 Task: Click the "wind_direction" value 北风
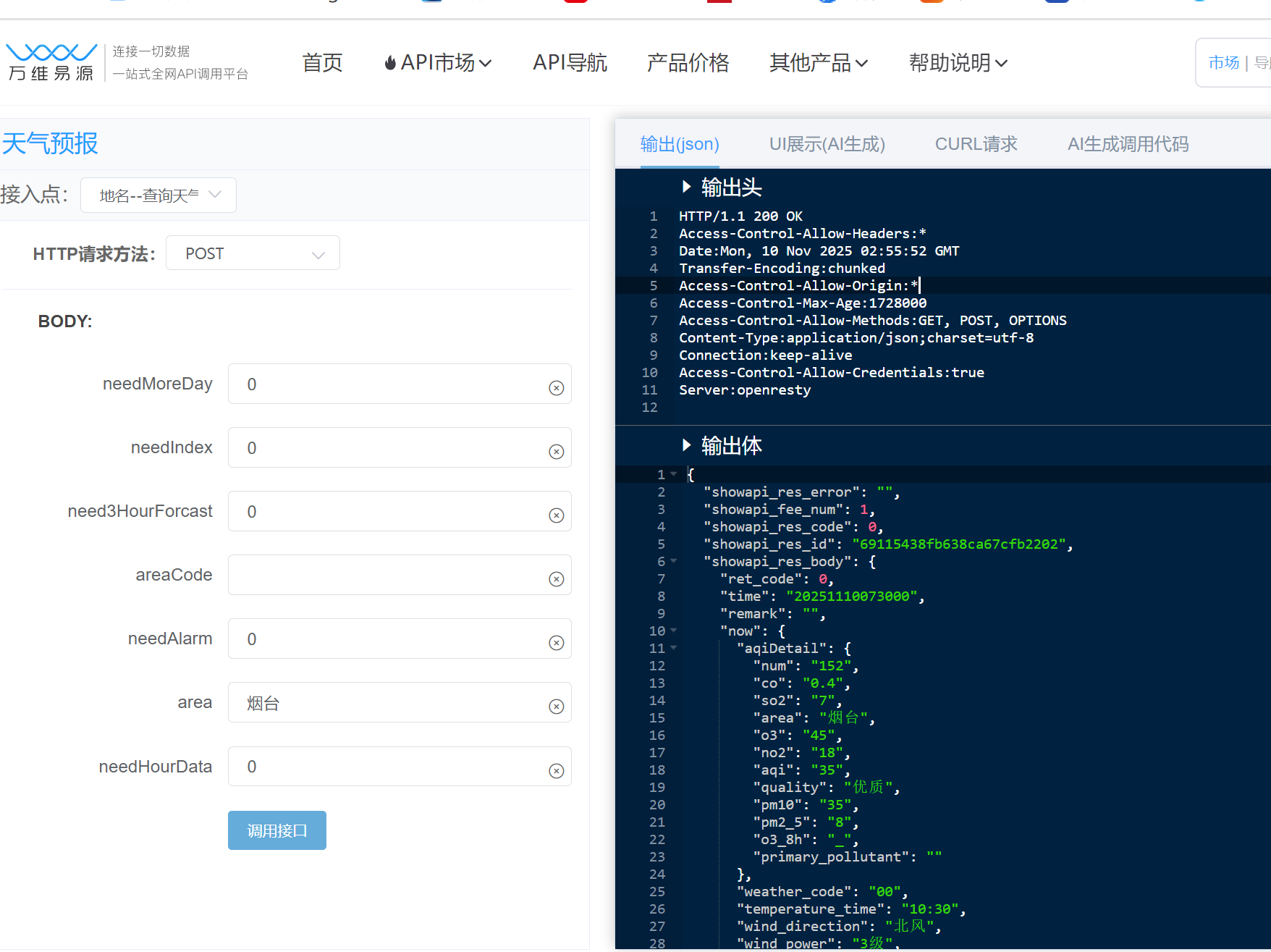[908, 926]
